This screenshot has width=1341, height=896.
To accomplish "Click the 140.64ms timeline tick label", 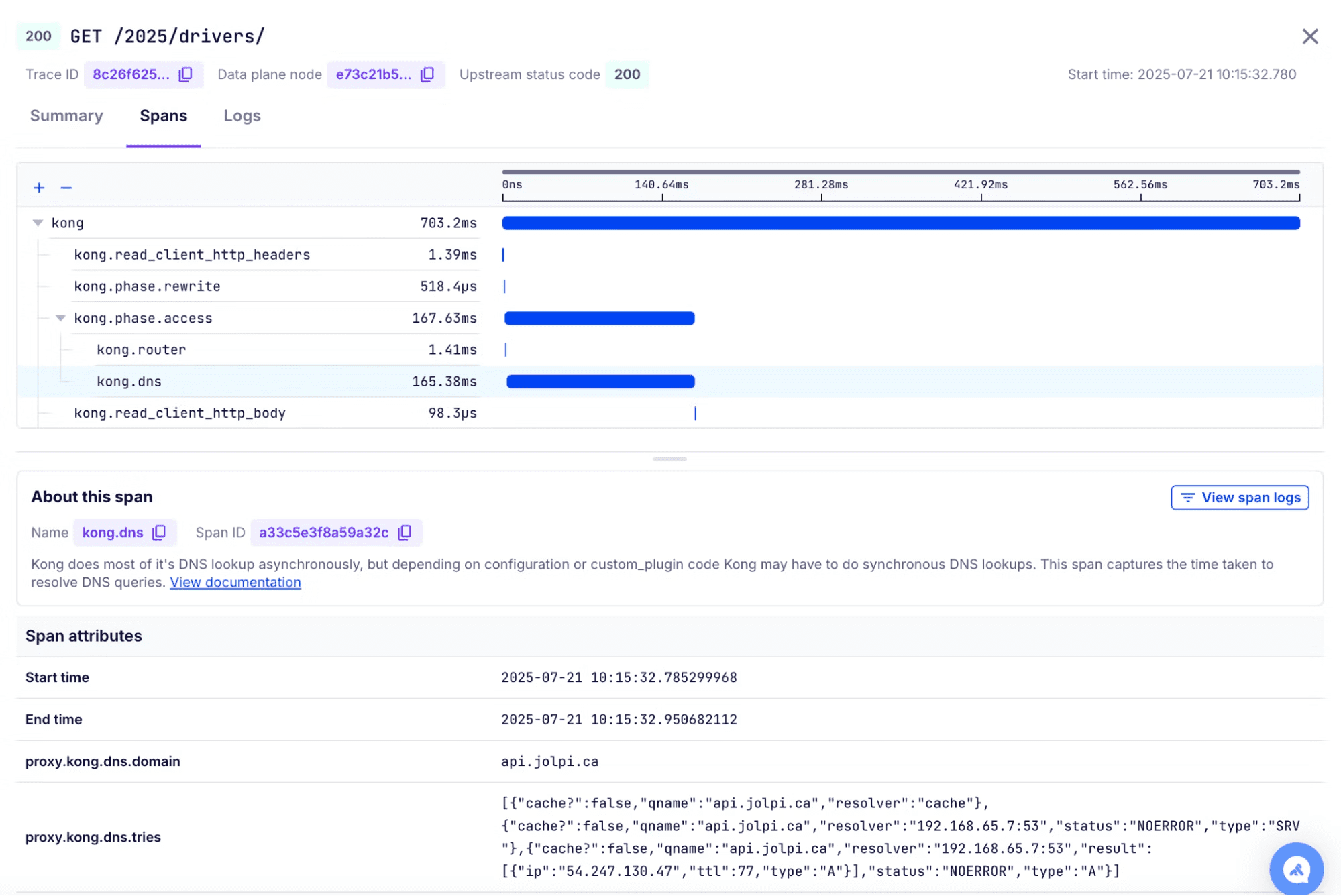I will (661, 184).
